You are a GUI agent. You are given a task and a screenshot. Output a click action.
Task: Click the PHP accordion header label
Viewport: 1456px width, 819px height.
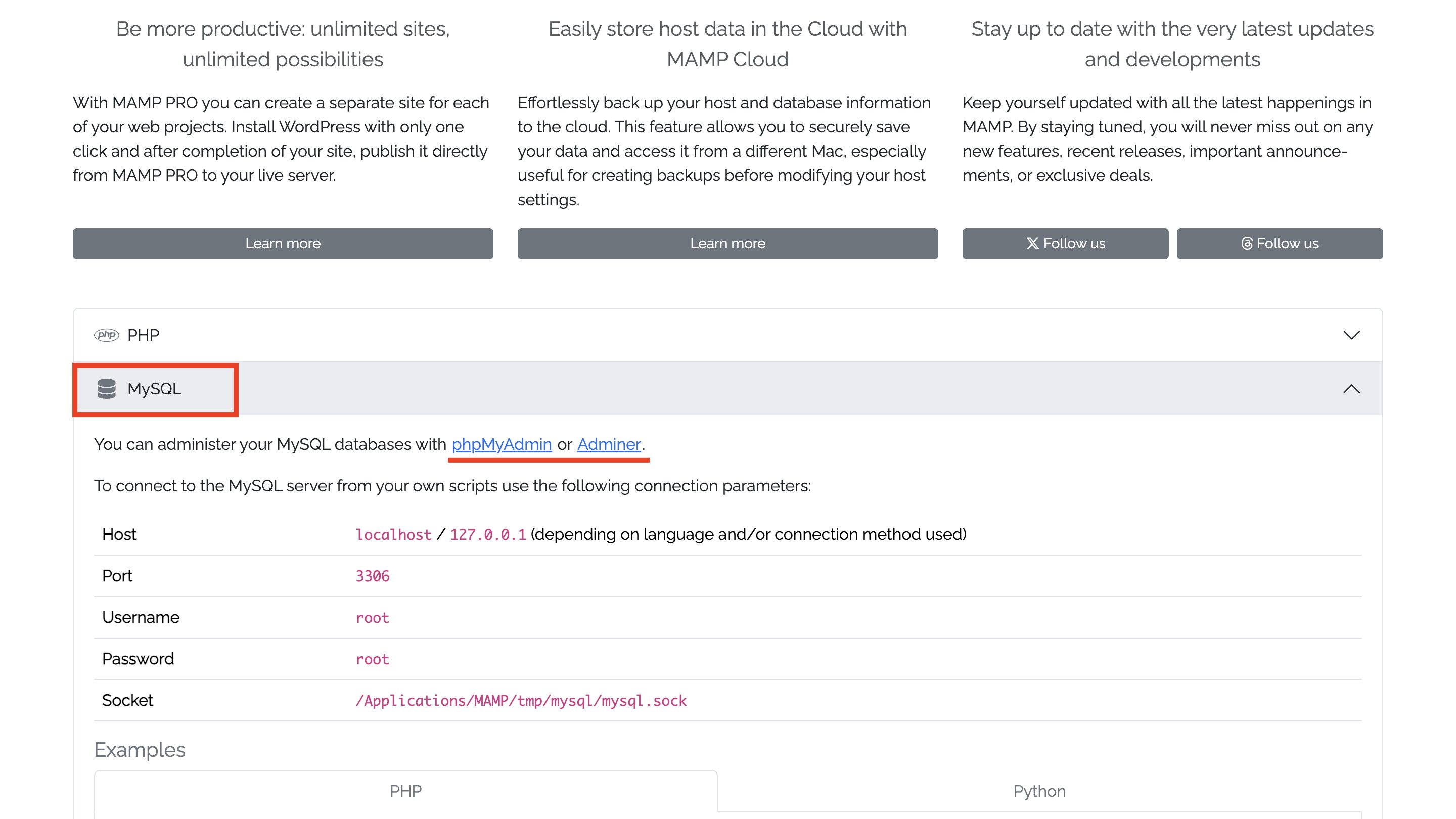[x=143, y=335]
